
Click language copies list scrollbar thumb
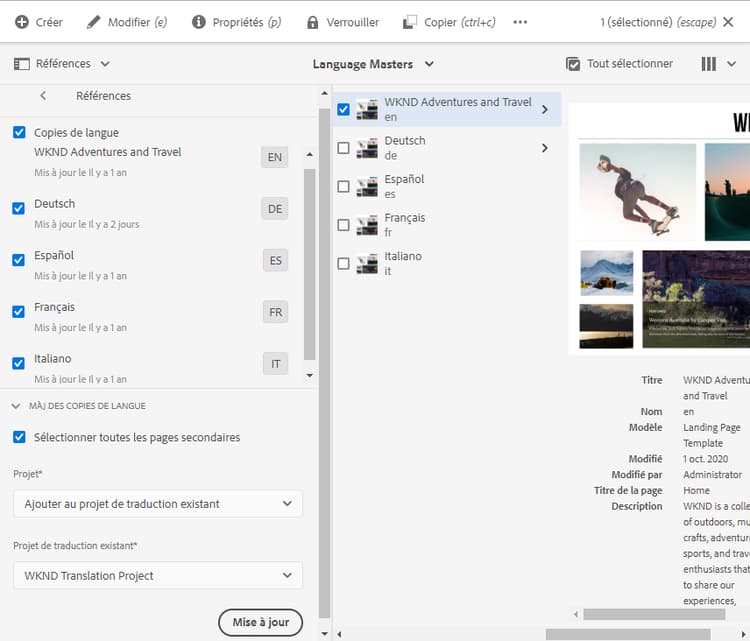(309, 264)
